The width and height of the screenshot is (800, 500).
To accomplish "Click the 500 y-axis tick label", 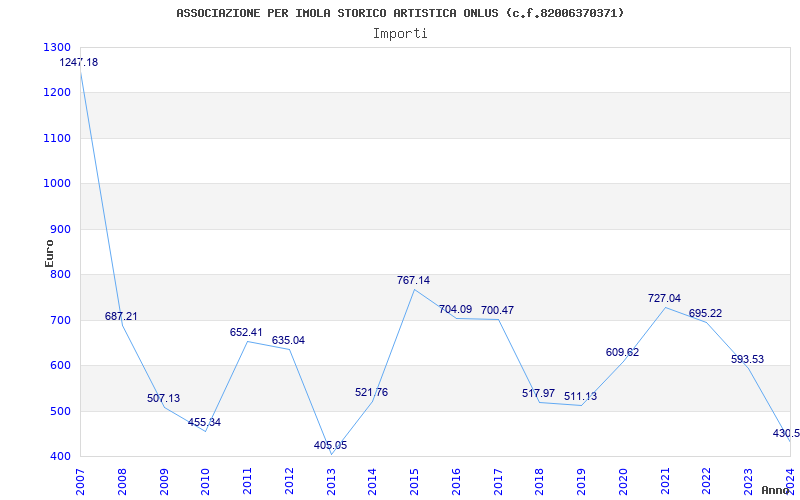I will pos(61,411).
